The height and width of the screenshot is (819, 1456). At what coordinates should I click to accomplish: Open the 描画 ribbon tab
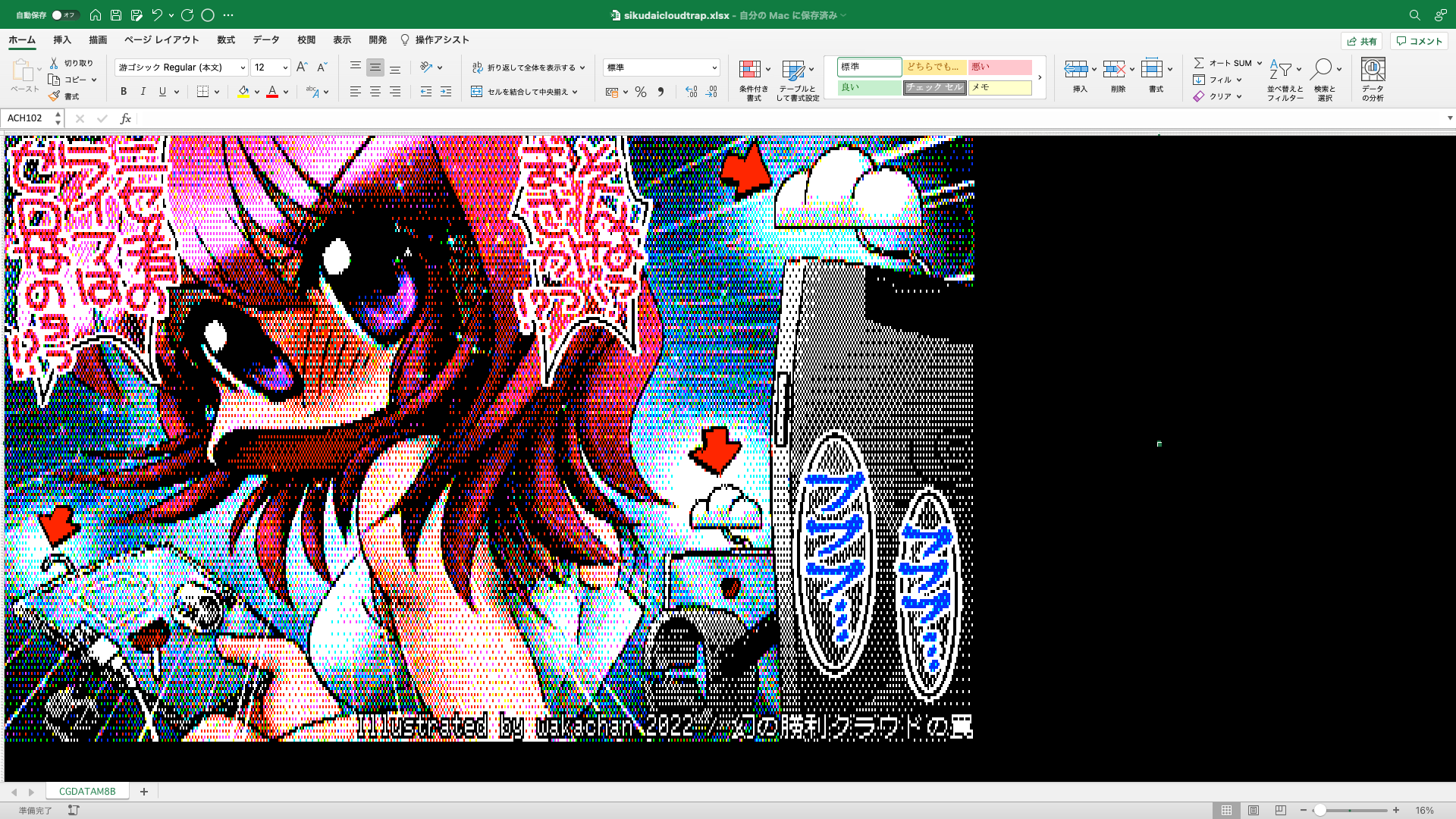click(98, 40)
